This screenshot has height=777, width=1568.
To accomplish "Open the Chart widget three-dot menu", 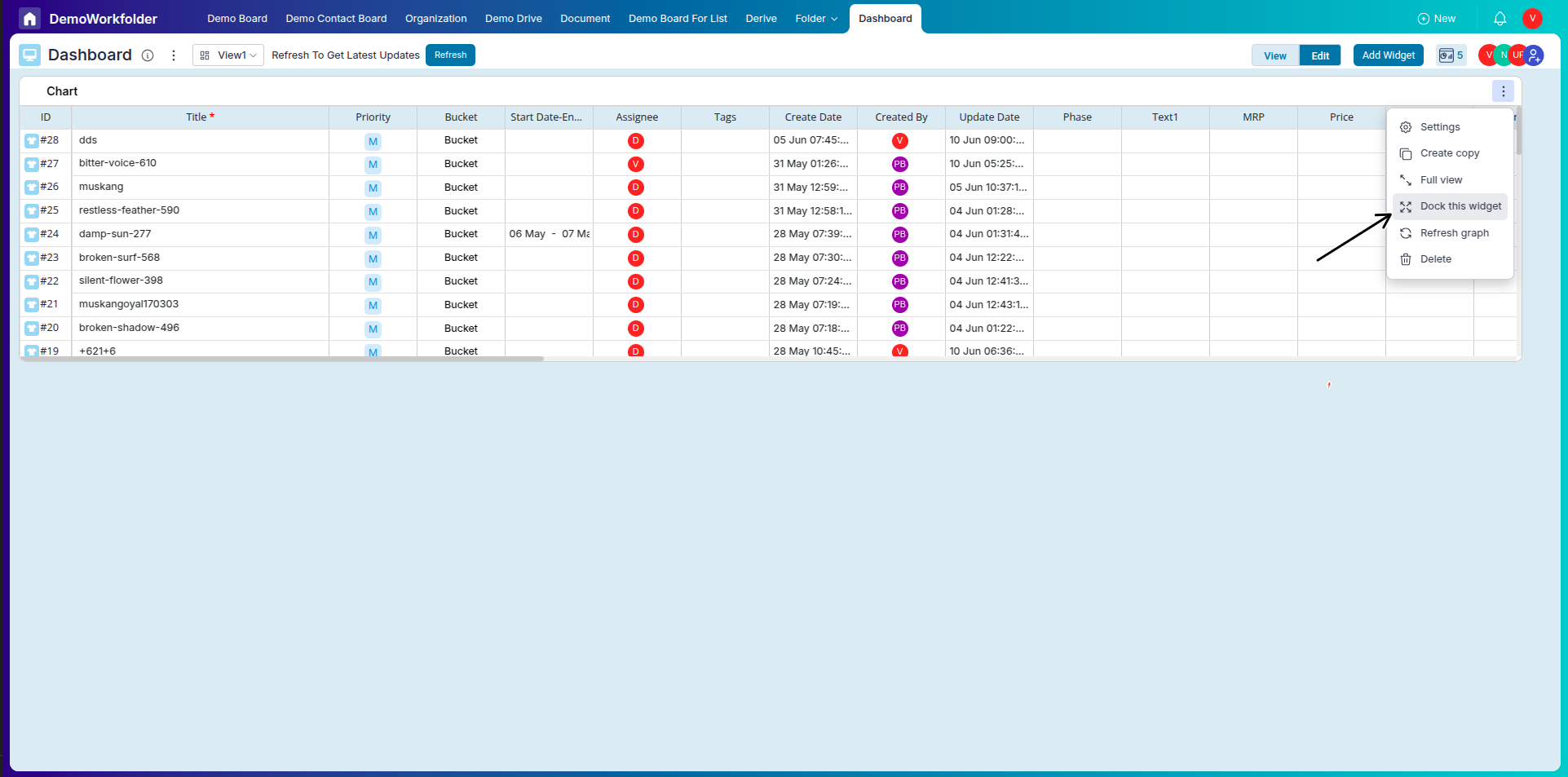I will tap(1503, 91).
